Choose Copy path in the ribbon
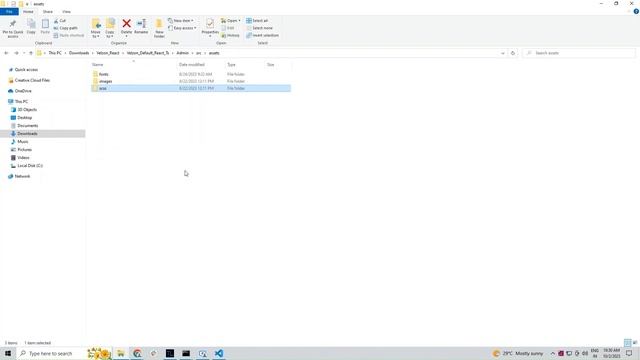 tap(65, 28)
